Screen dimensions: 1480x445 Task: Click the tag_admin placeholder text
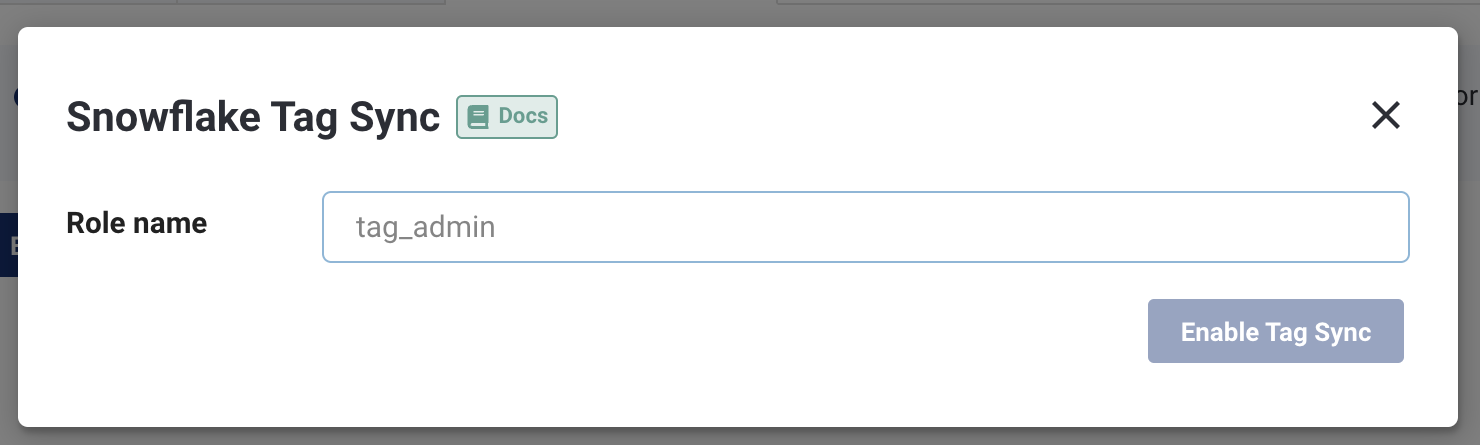[425, 228]
